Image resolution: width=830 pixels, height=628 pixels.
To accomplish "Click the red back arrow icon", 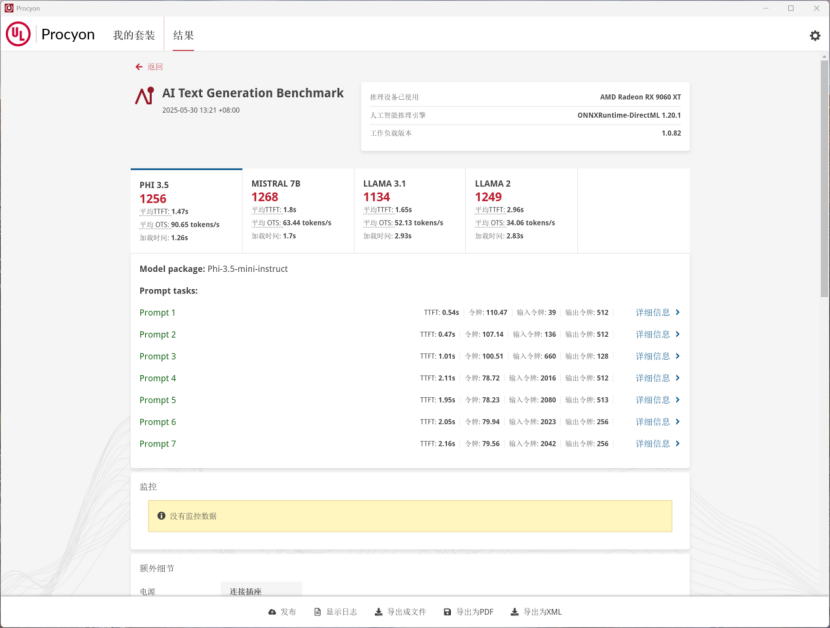I will [x=139, y=67].
